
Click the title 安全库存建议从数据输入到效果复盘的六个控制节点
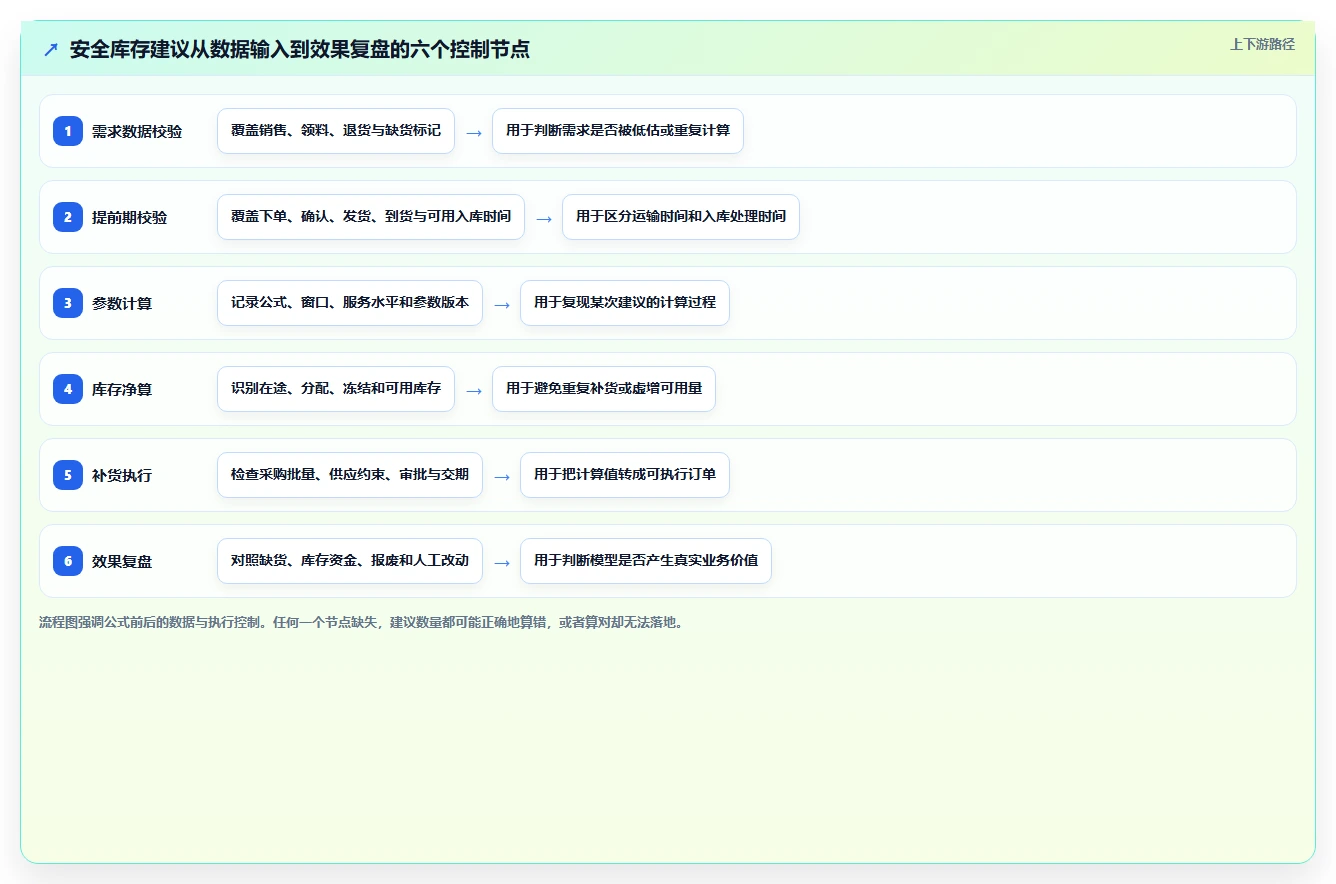(299, 50)
